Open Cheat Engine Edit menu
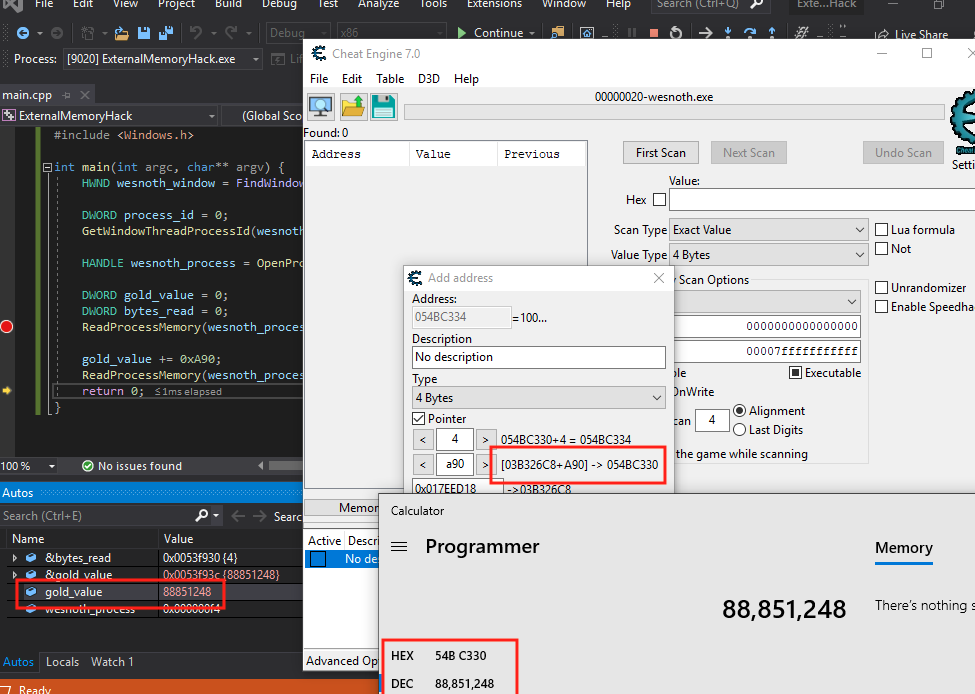Viewport: 975px width, 694px height. pyautogui.click(x=351, y=79)
